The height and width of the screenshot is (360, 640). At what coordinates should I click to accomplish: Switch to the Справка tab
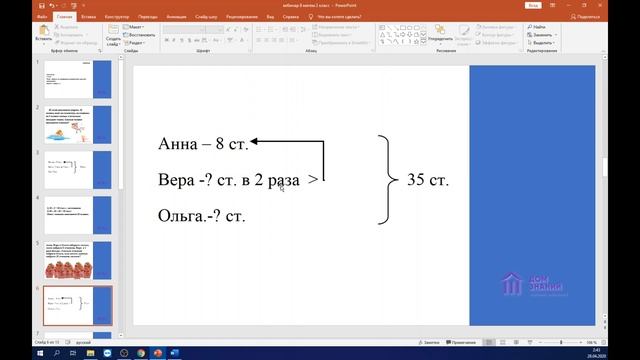click(291, 17)
